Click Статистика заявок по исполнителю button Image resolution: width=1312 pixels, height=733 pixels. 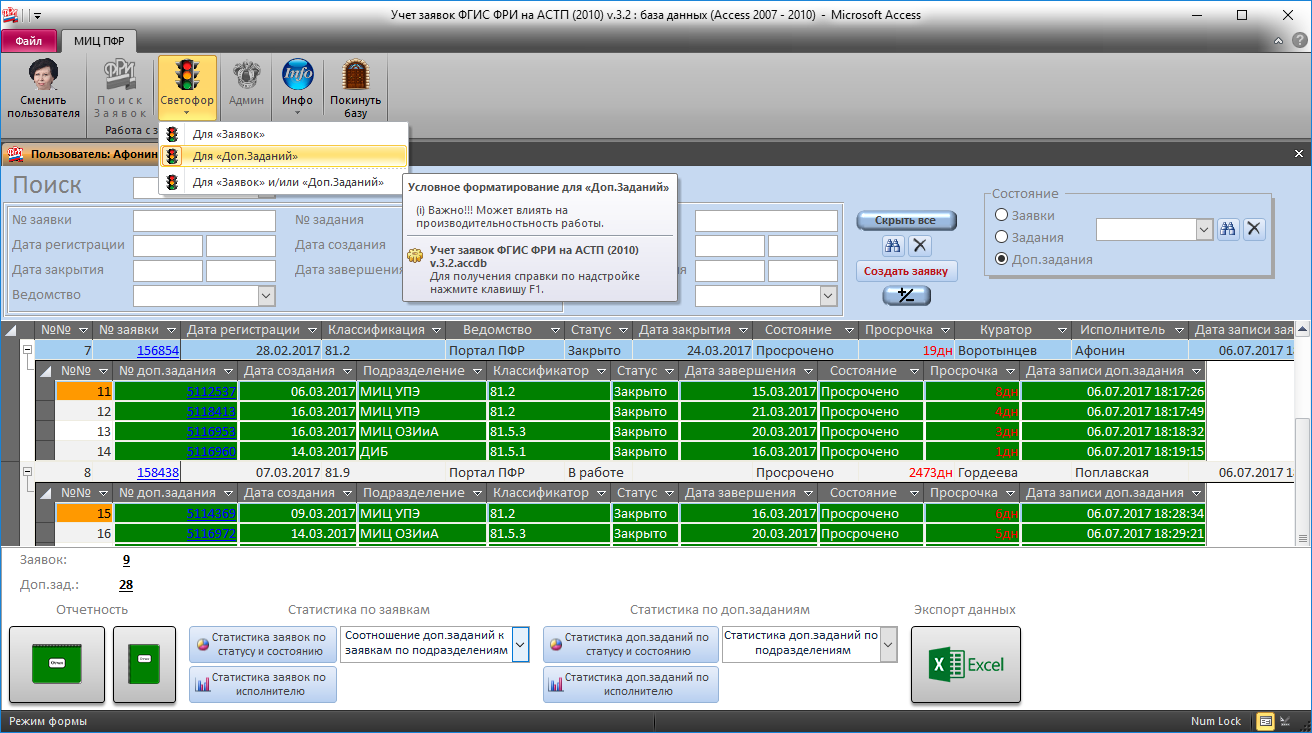263,684
